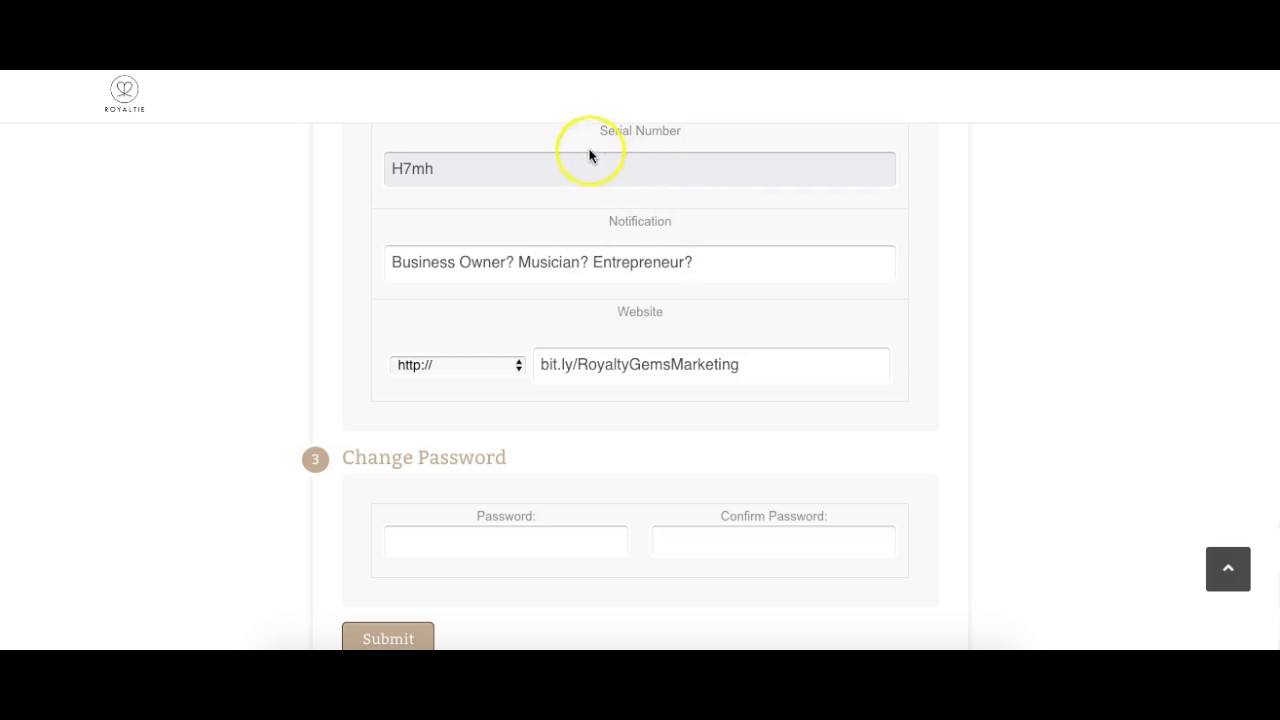Edit the Notification text field
This screenshot has width=1280, height=720.
(x=640, y=262)
